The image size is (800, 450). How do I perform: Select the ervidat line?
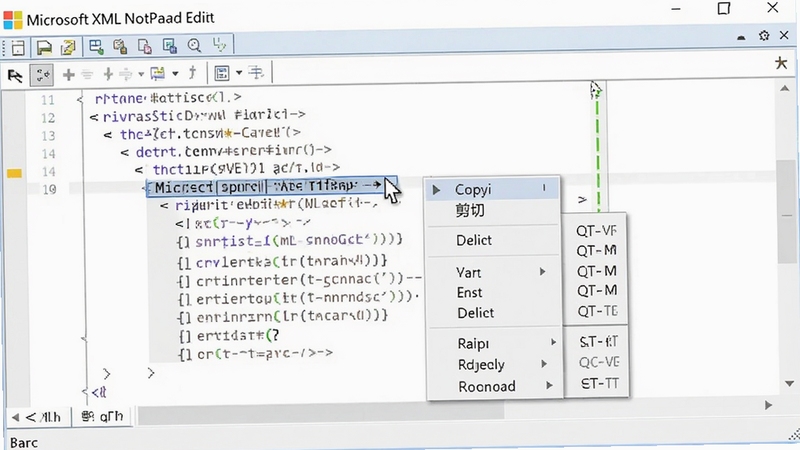click(x=229, y=336)
